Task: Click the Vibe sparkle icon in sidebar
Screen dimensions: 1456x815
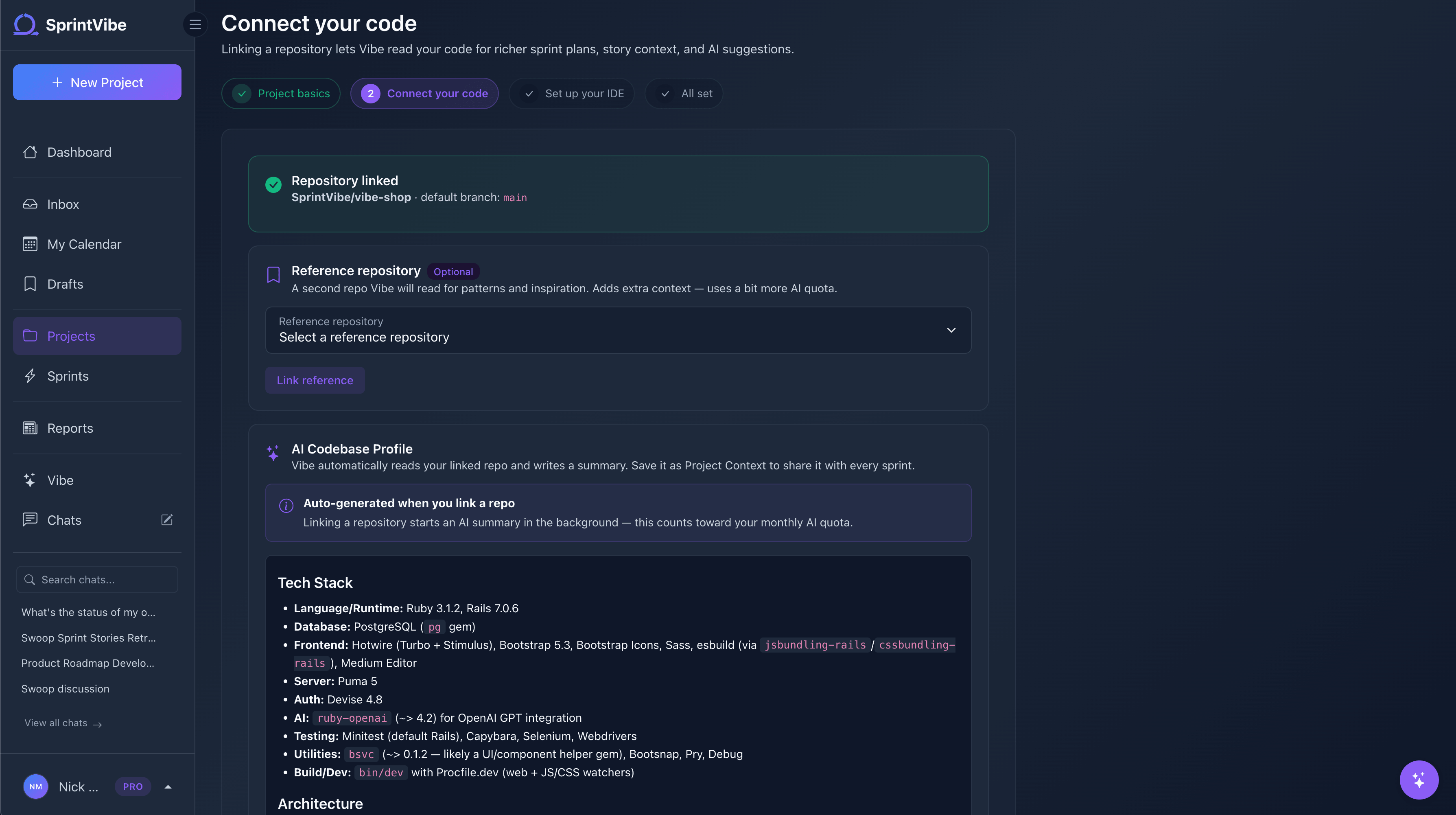Action: pos(30,480)
